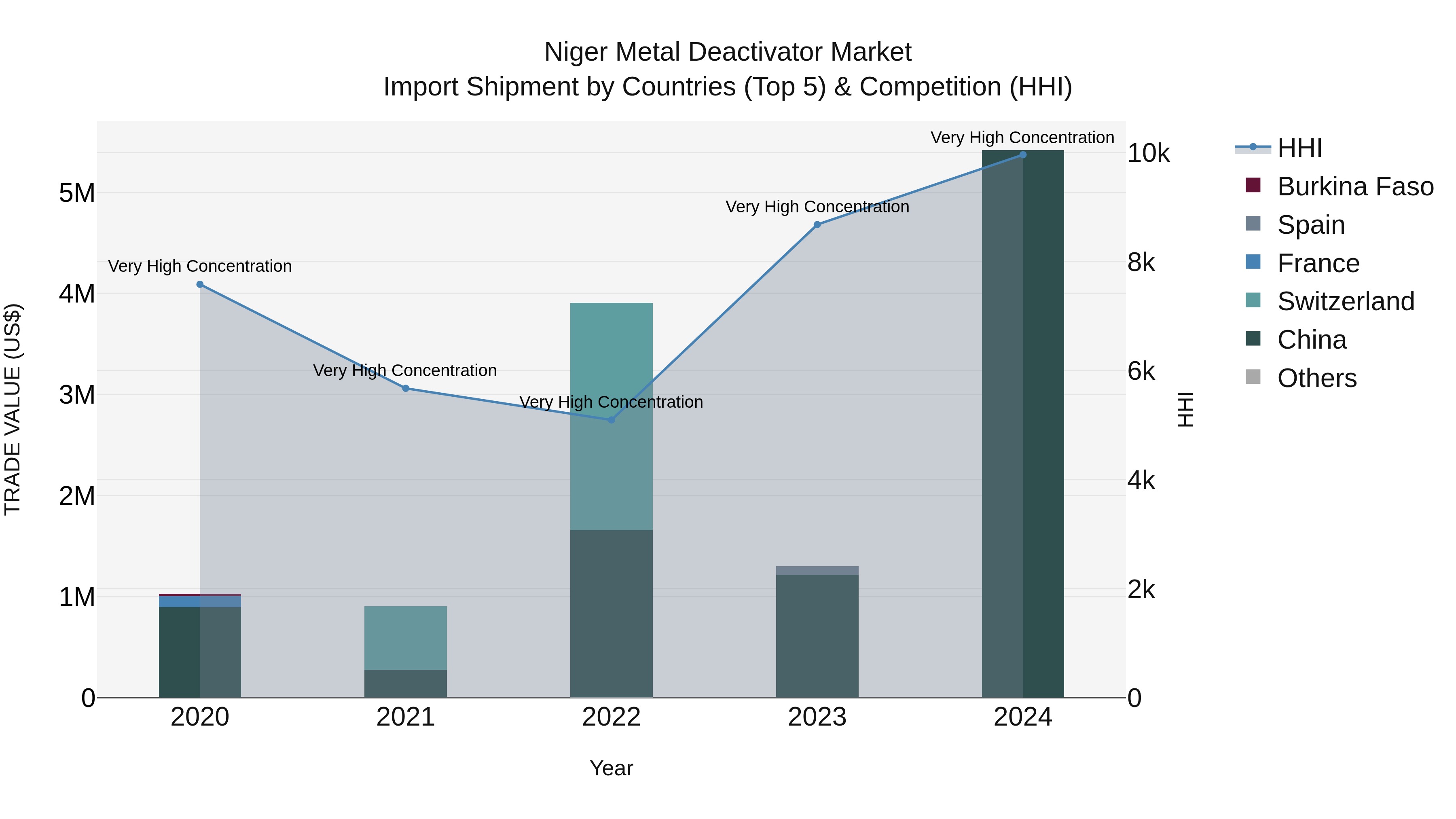Viewport: 1456px width, 819px height.
Task: Click the Year axis title
Action: point(611,768)
